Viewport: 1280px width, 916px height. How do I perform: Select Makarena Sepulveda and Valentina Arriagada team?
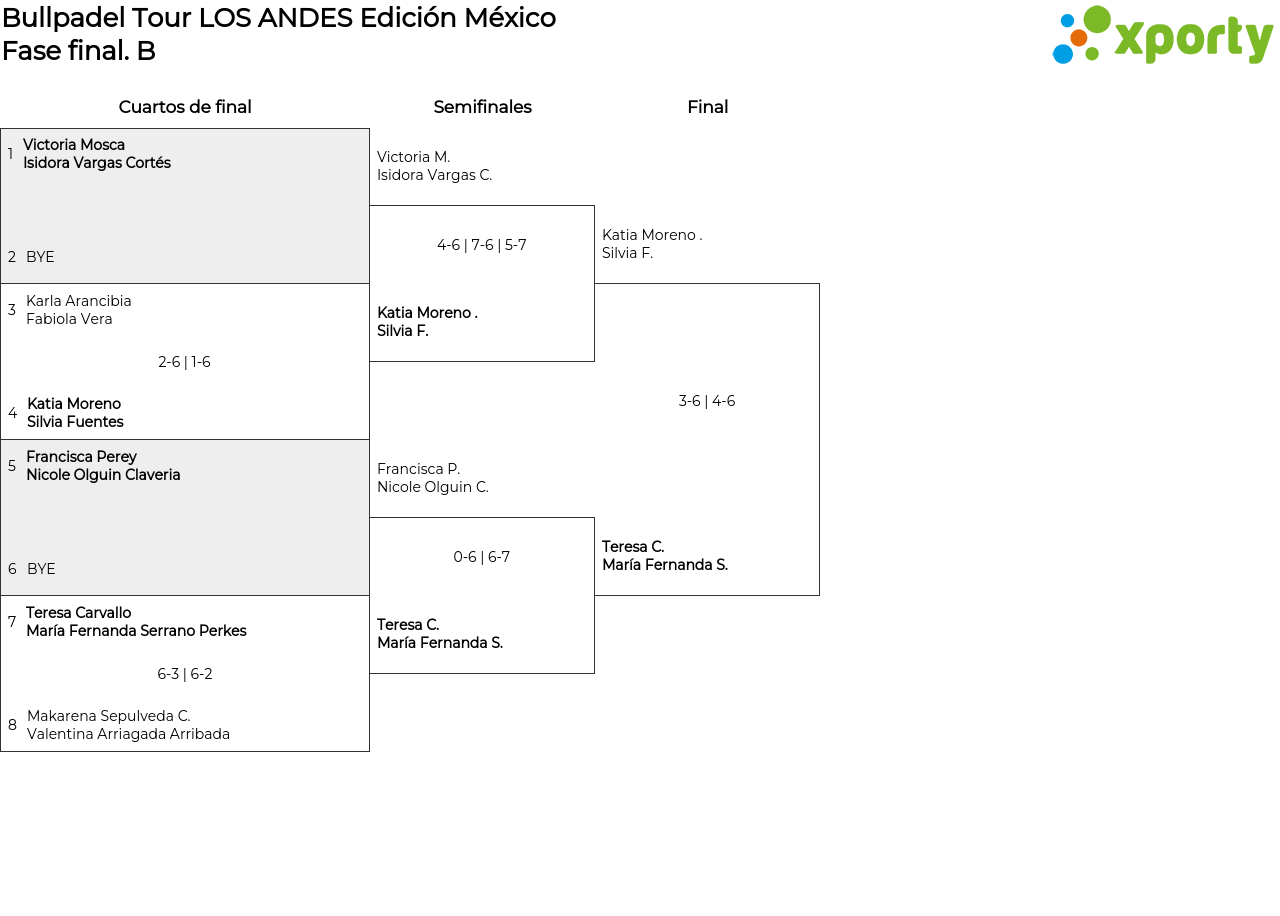[128, 725]
